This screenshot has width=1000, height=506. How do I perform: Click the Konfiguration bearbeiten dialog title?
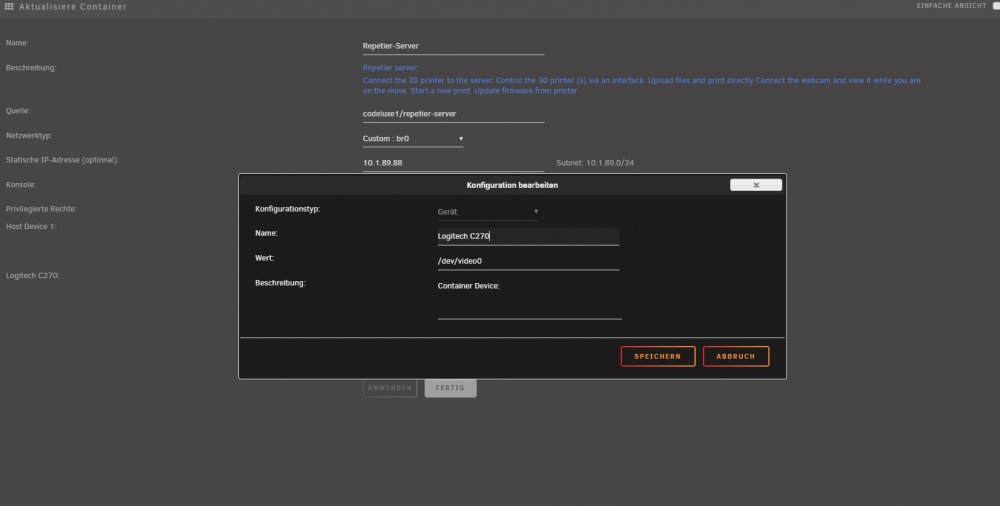[x=512, y=185]
